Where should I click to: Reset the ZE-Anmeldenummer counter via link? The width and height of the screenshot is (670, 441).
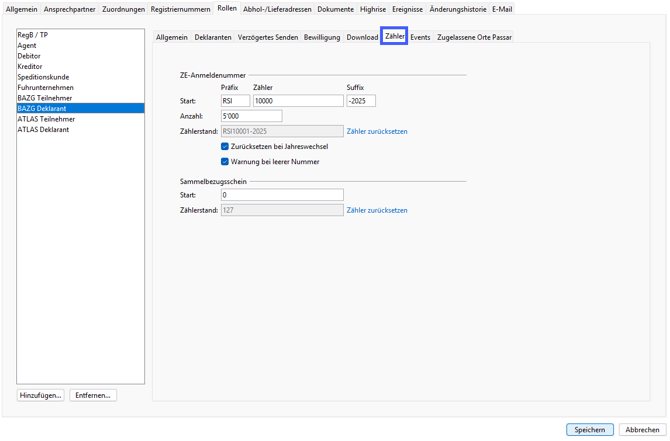click(x=377, y=131)
